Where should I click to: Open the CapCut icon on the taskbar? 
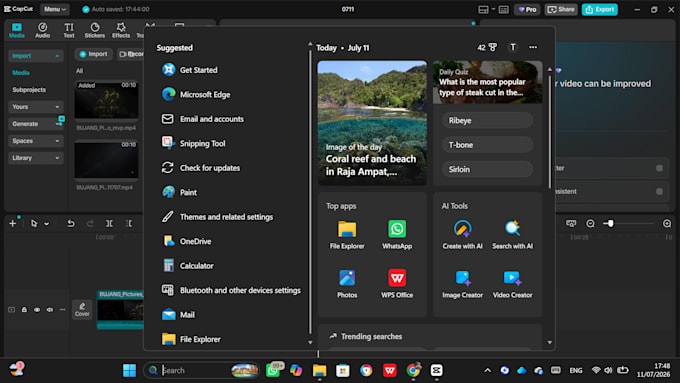coord(436,370)
